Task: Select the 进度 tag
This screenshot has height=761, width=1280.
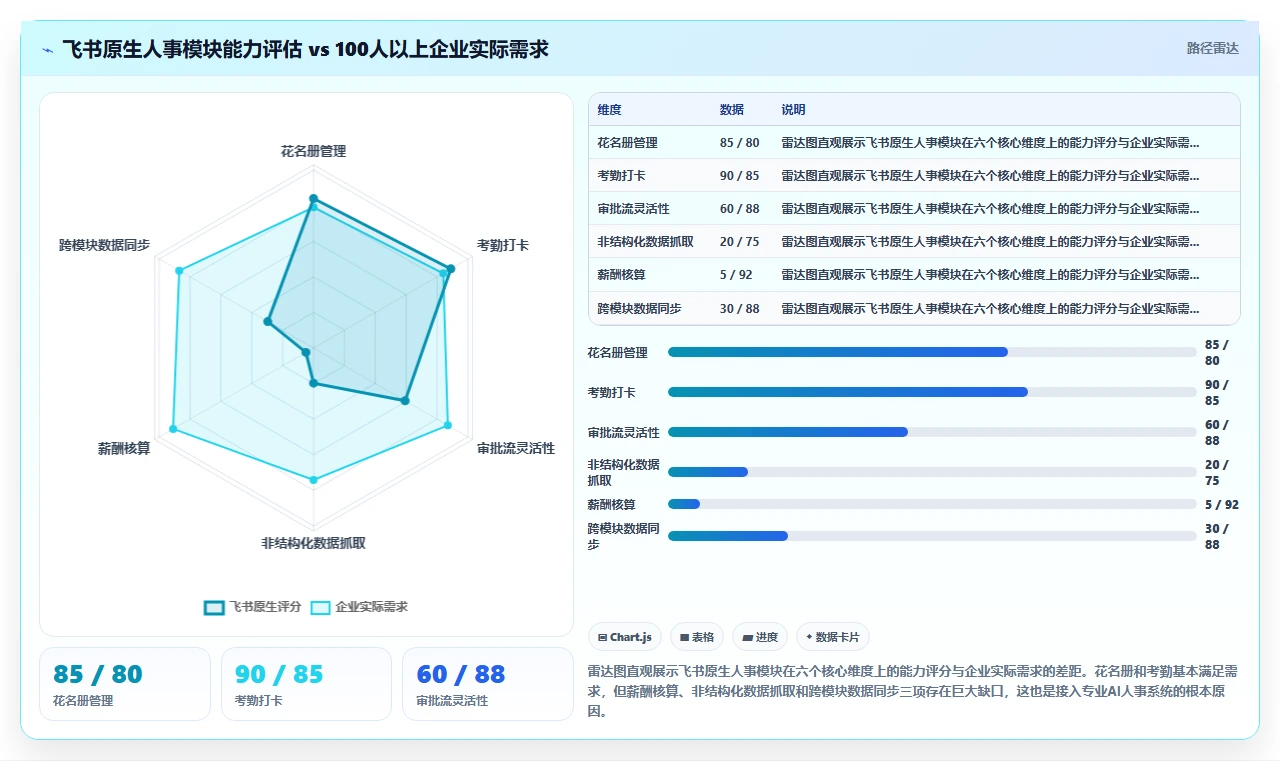Action: click(760, 637)
